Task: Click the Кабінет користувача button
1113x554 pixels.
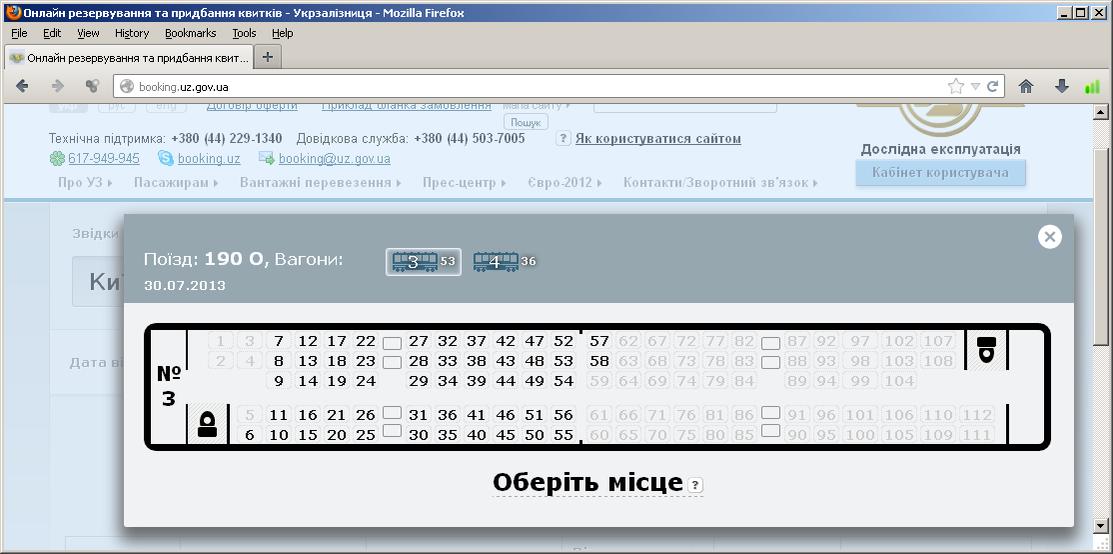Action: 940,172
